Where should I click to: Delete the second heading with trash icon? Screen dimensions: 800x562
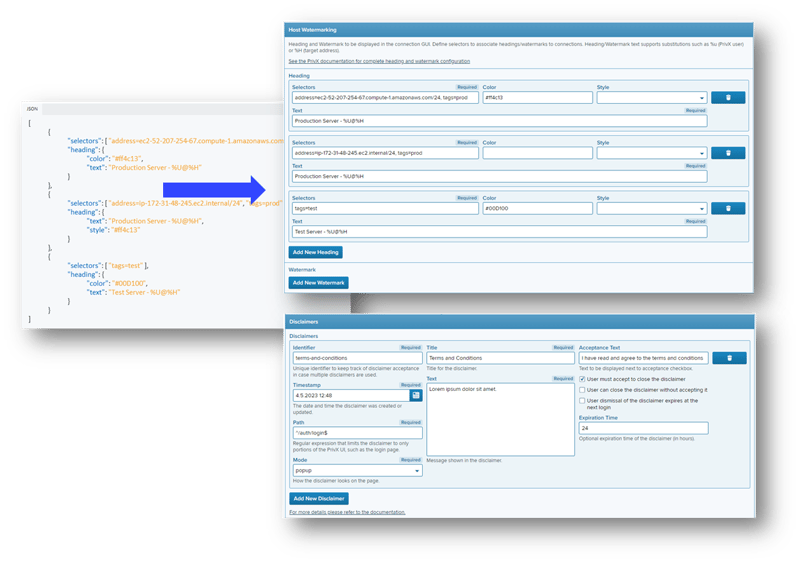(728, 153)
